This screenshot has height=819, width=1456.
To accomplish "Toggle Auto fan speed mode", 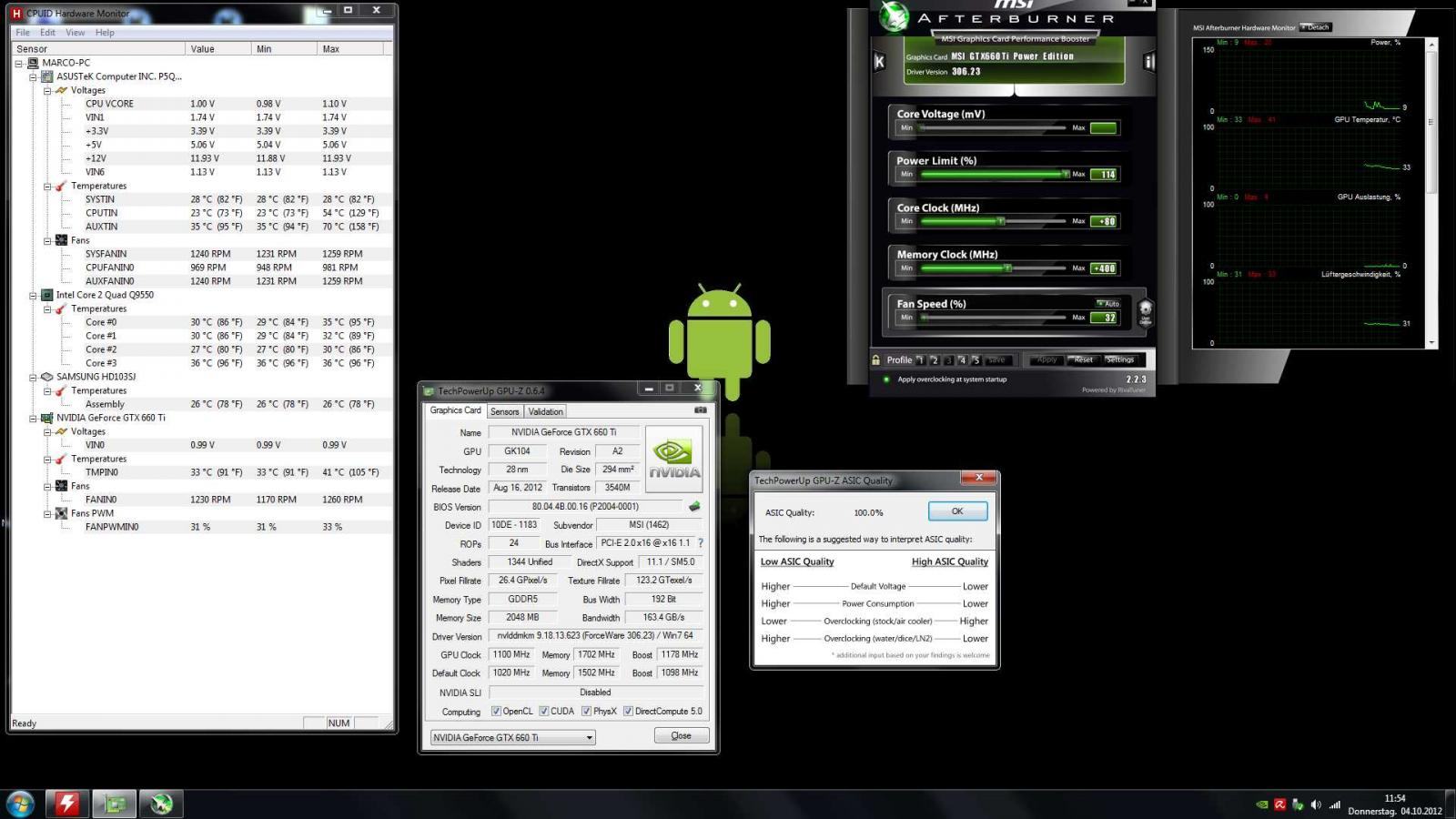I will (1107, 303).
